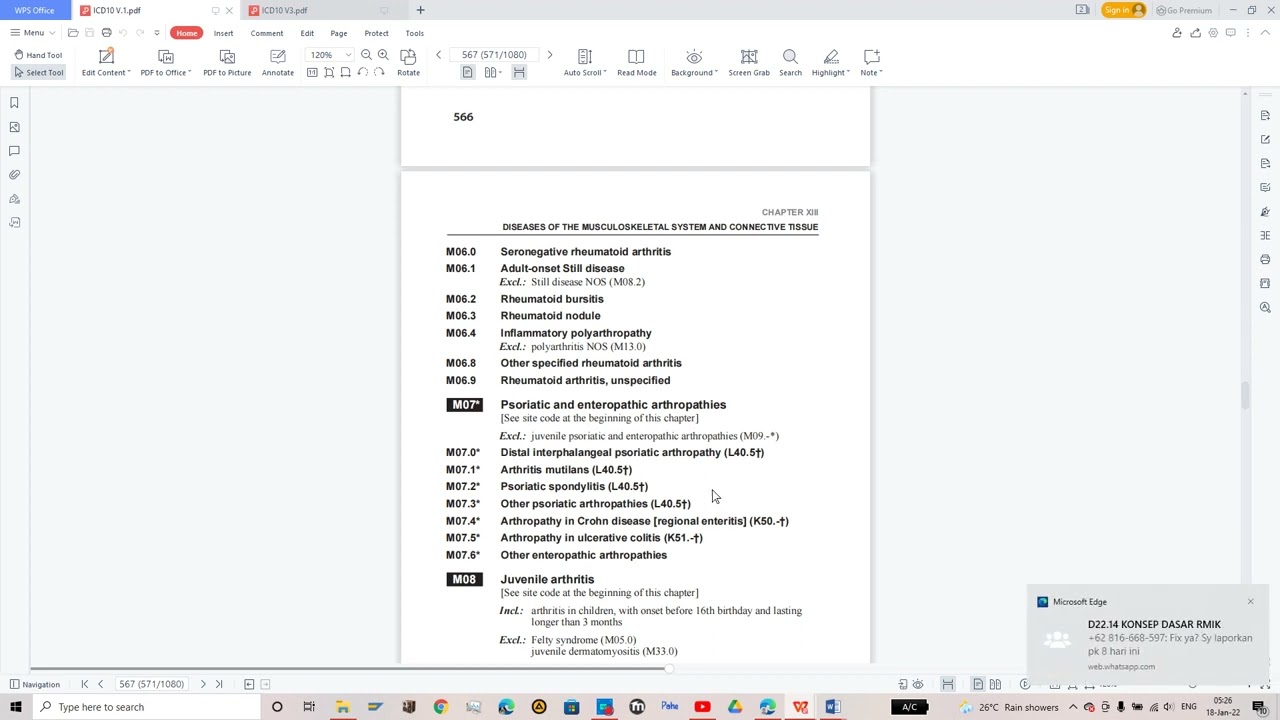This screenshot has width=1280, height=720.
Task: Open the comments sidebar panel
Action: tap(14, 151)
